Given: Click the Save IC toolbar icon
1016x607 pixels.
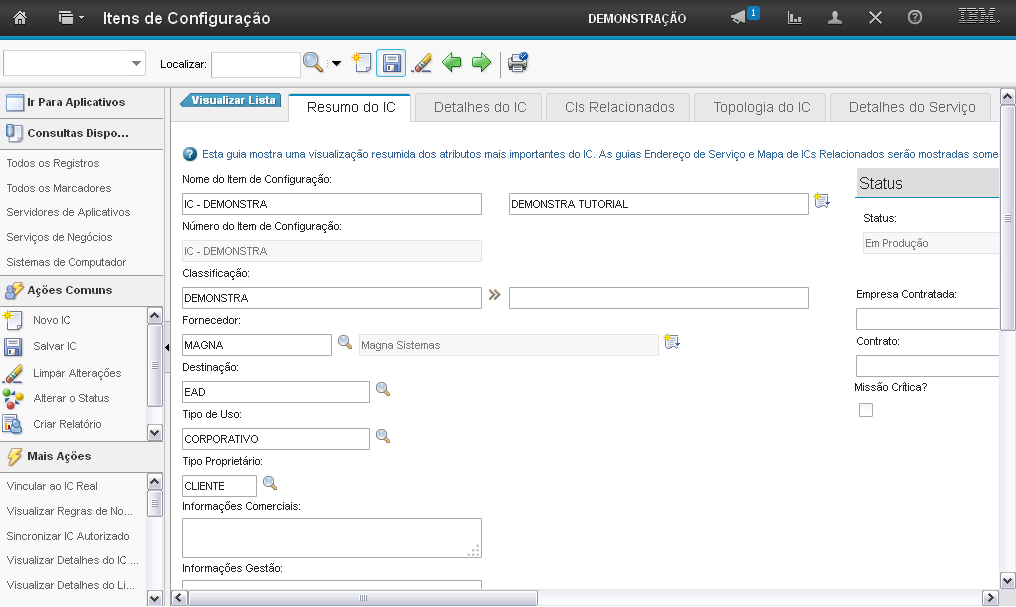Looking at the screenshot, I should pyautogui.click(x=390, y=63).
